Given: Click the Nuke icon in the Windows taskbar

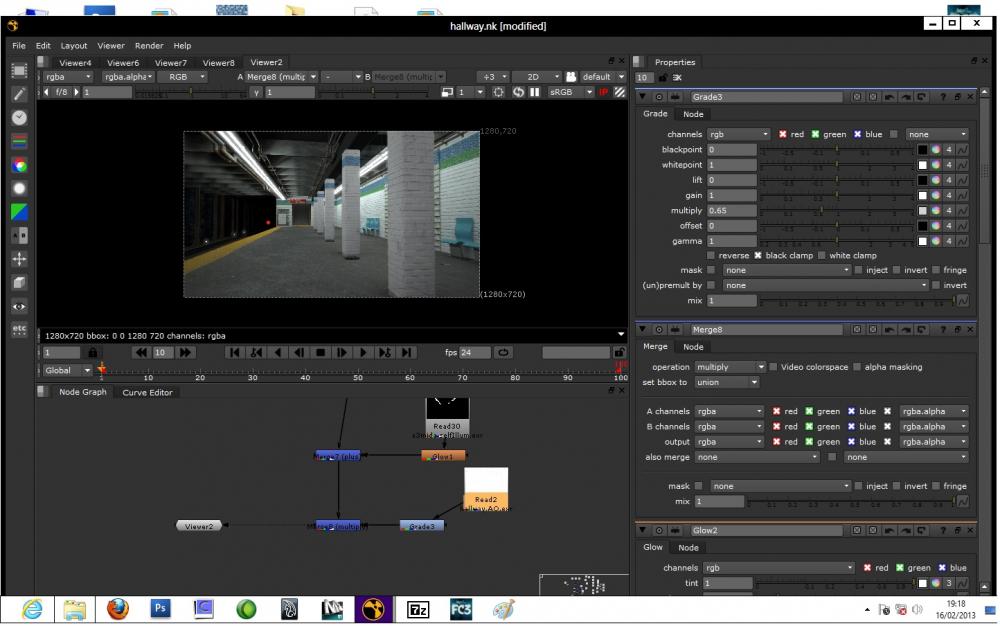Looking at the screenshot, I should [x=374, y=608].
